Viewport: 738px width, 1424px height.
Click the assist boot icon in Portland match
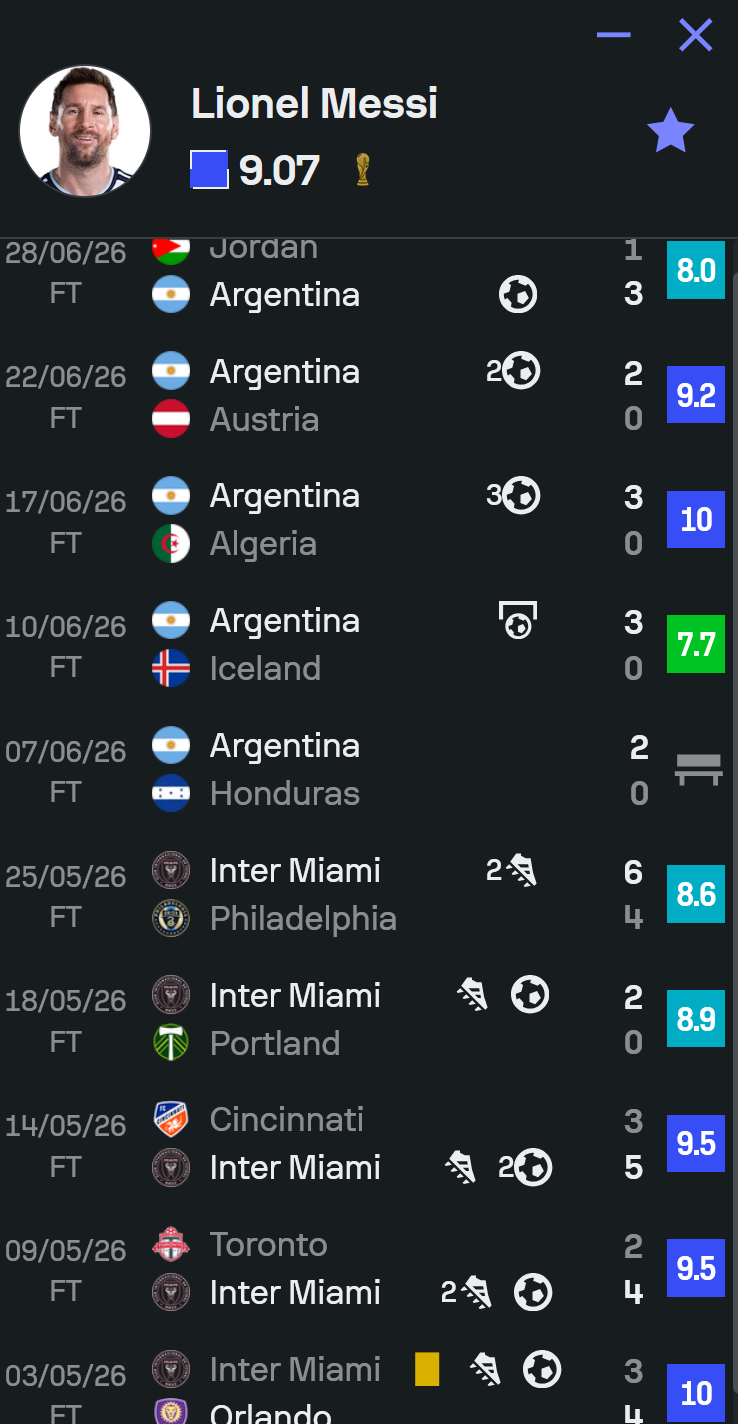coord(473,995)
